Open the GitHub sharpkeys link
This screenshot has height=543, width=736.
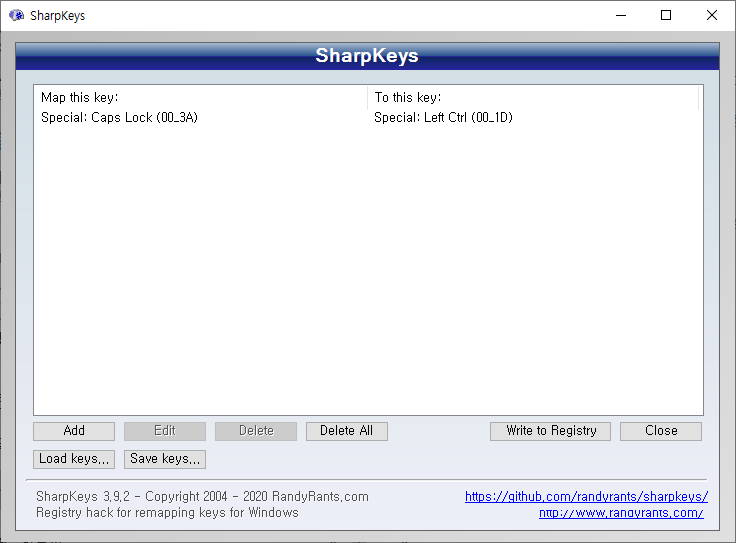pos(586,497)
